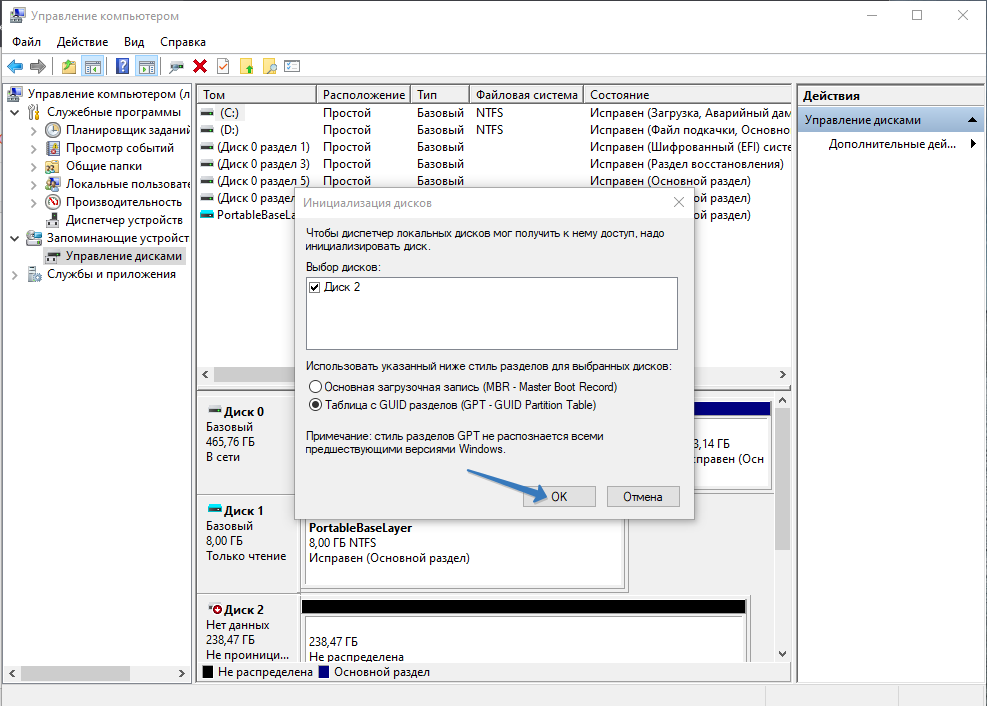Click the Просмотр событий icon in tree
The width and height of the screenshot is (987, 706).
53,148
